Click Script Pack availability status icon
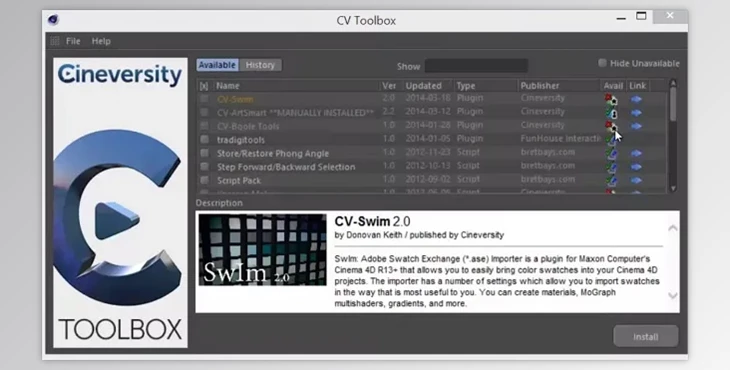The image size is (730, 370). (610, 180)
